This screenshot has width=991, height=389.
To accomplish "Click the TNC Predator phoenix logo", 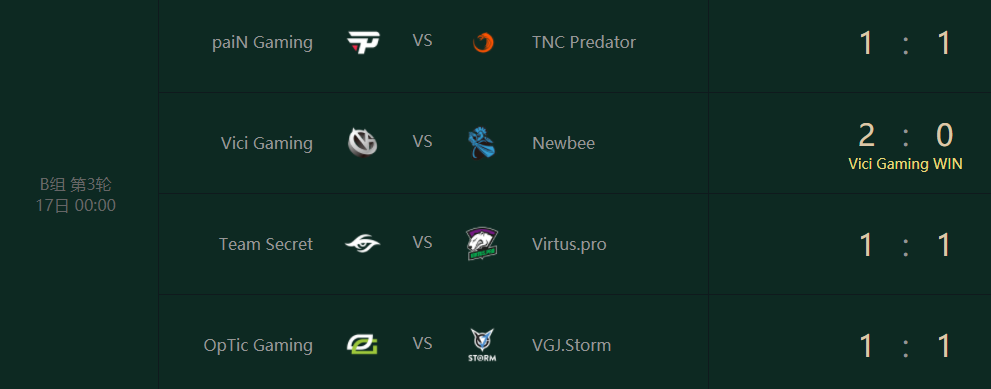I will pos(483,42).
